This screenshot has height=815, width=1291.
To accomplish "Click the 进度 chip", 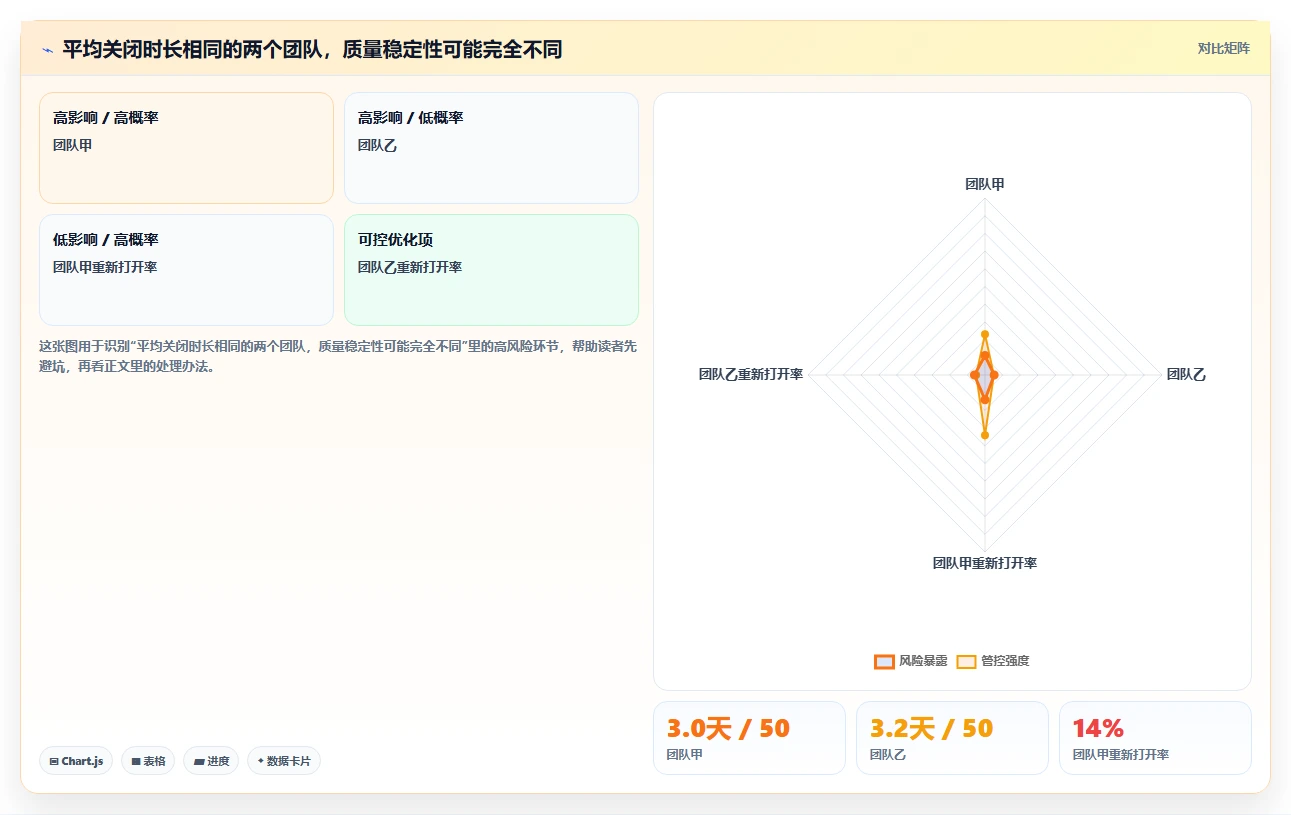I will click(211, 761).
